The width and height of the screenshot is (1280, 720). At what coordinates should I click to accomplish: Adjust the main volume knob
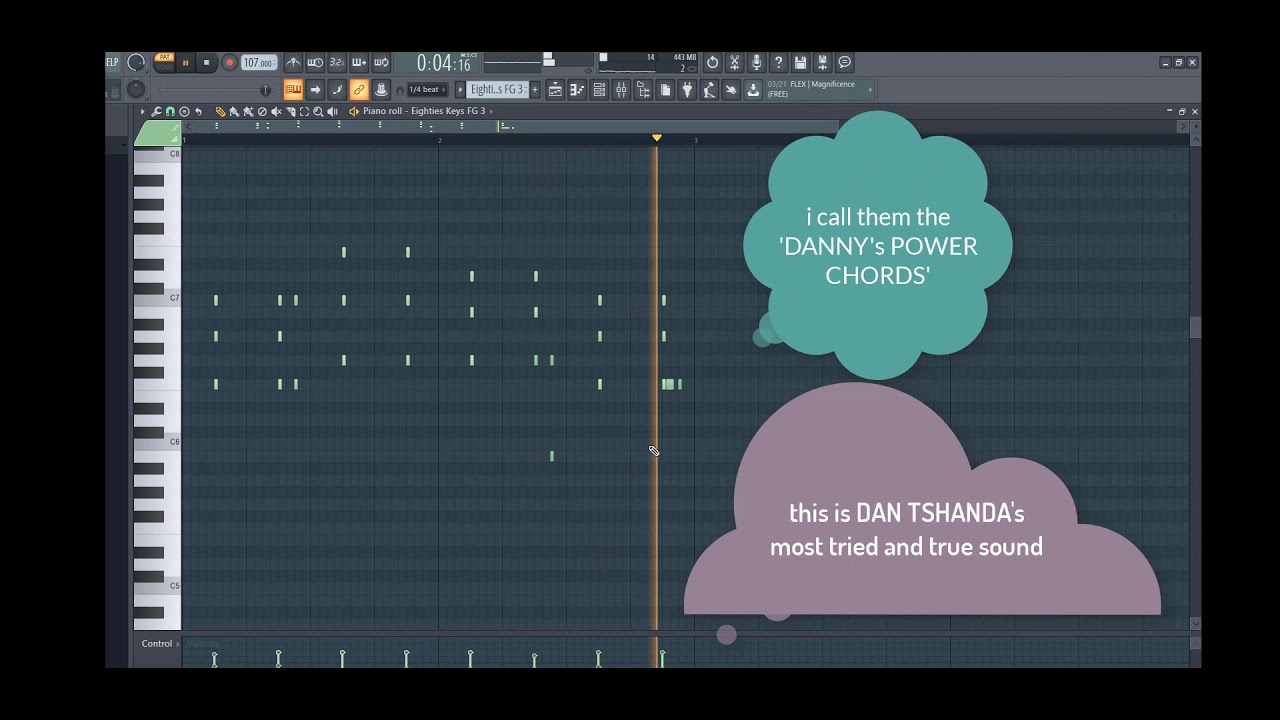point(136,62)
